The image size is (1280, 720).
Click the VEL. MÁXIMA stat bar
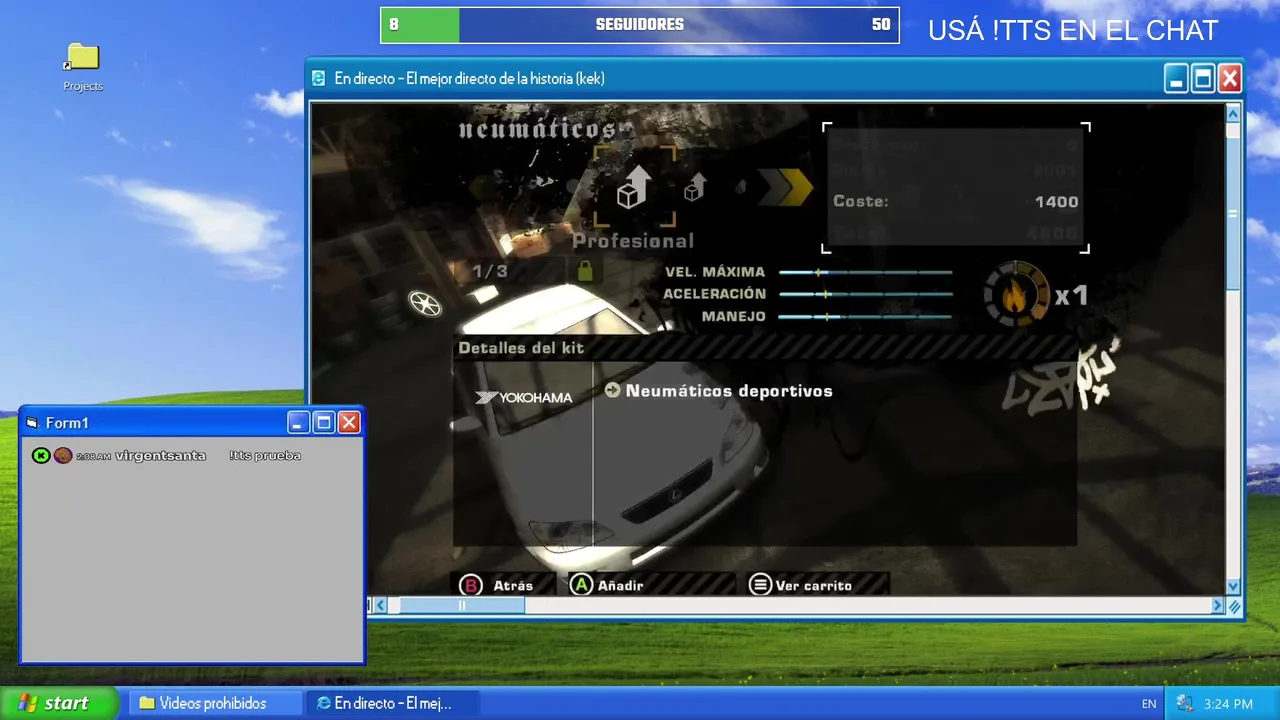pyautogui.click(x=865, y=272)
